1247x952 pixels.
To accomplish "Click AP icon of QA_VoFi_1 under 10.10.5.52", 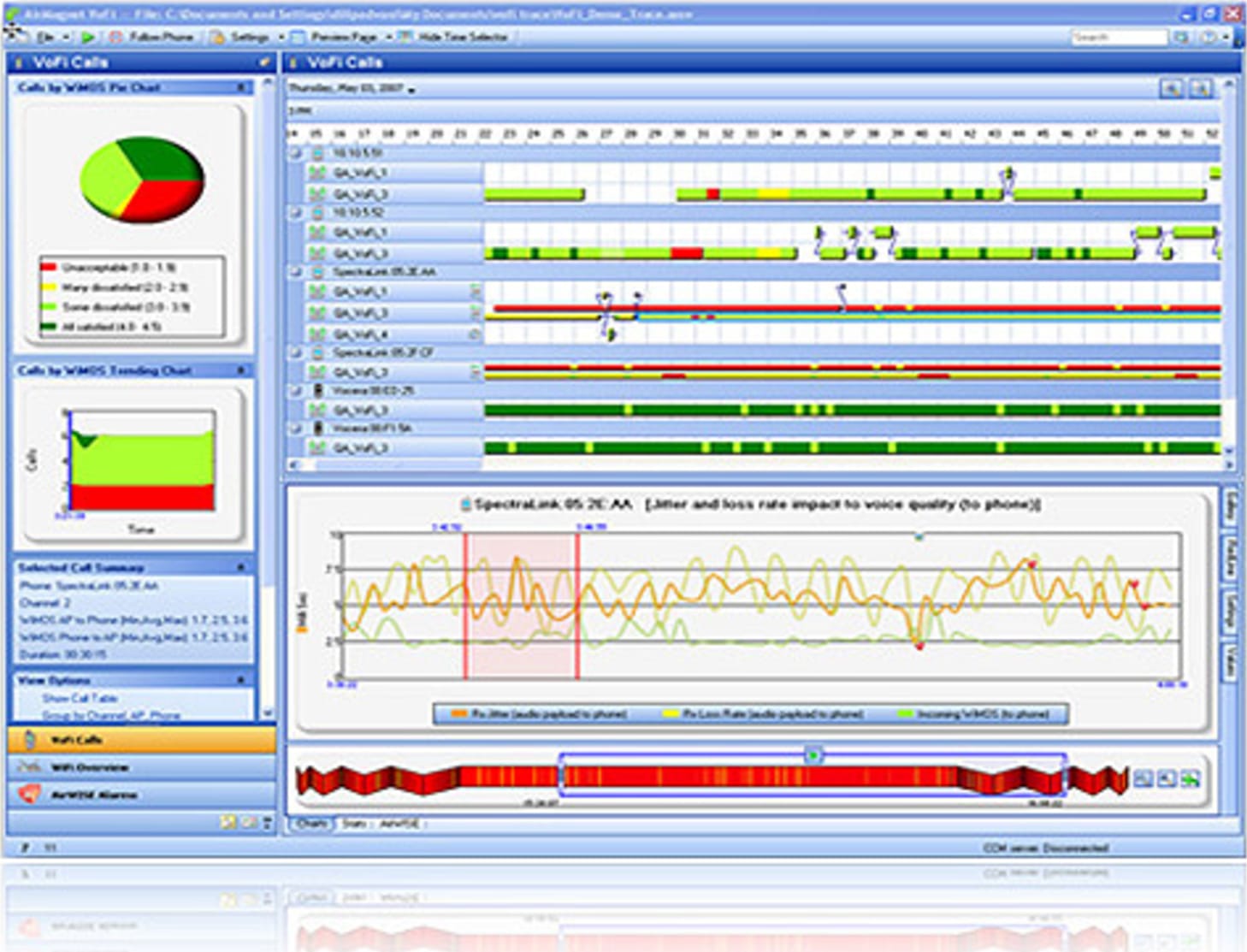I will (317, 233).
